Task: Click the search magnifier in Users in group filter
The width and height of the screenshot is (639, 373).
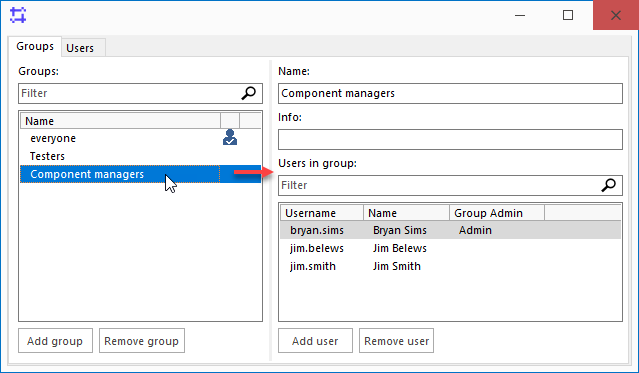Action: (x=608, y=185)
